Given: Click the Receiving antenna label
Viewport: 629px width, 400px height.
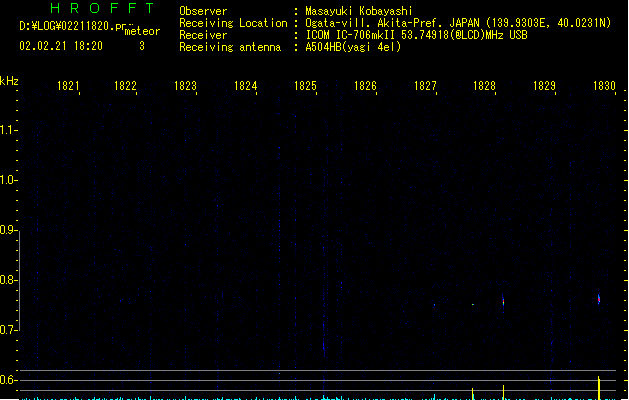Looking at the screenshot, I should click(230, 47).
